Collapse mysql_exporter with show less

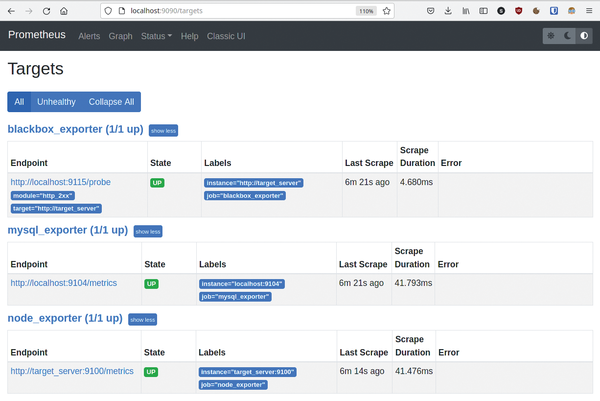tap(148, 231)
